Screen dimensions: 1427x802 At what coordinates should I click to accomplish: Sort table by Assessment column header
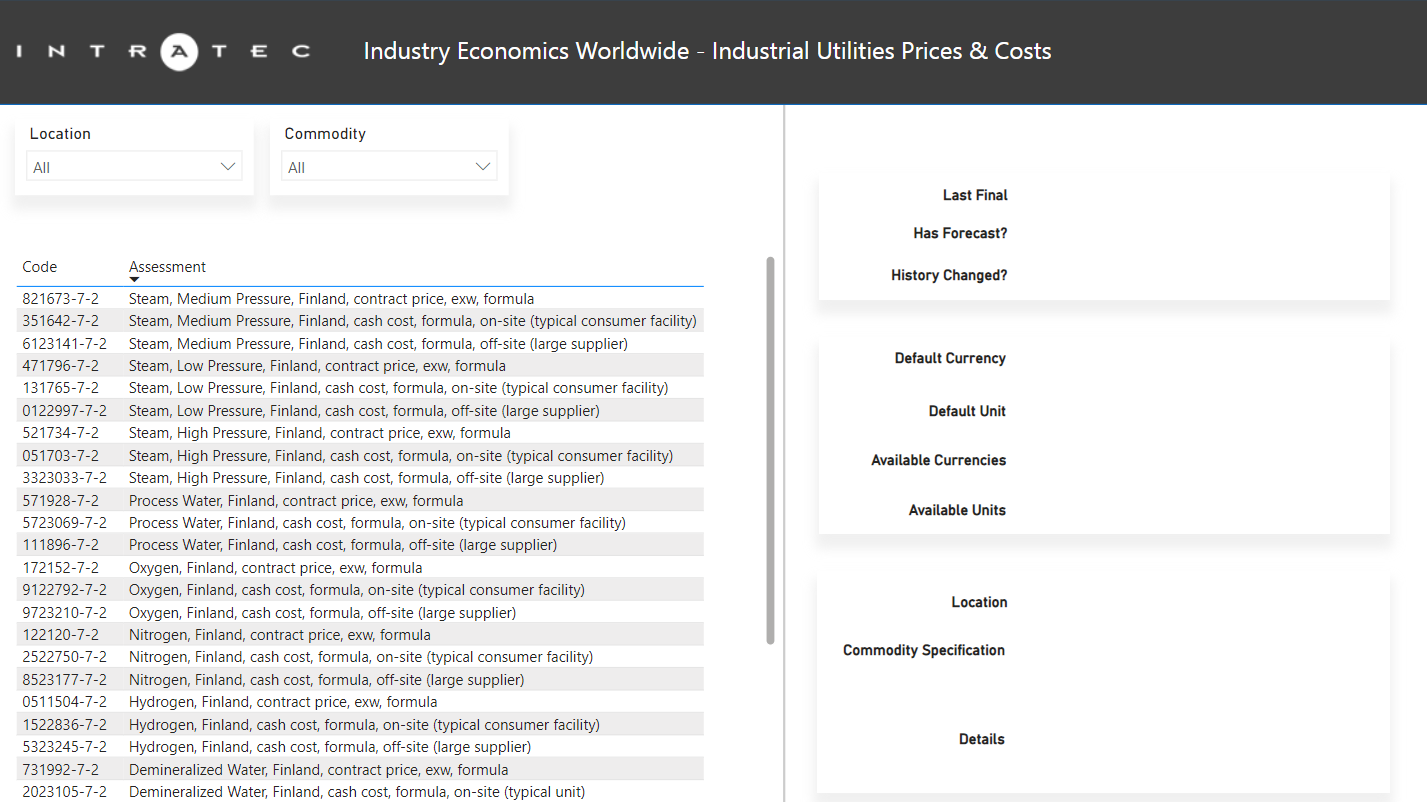pos(167,267)
